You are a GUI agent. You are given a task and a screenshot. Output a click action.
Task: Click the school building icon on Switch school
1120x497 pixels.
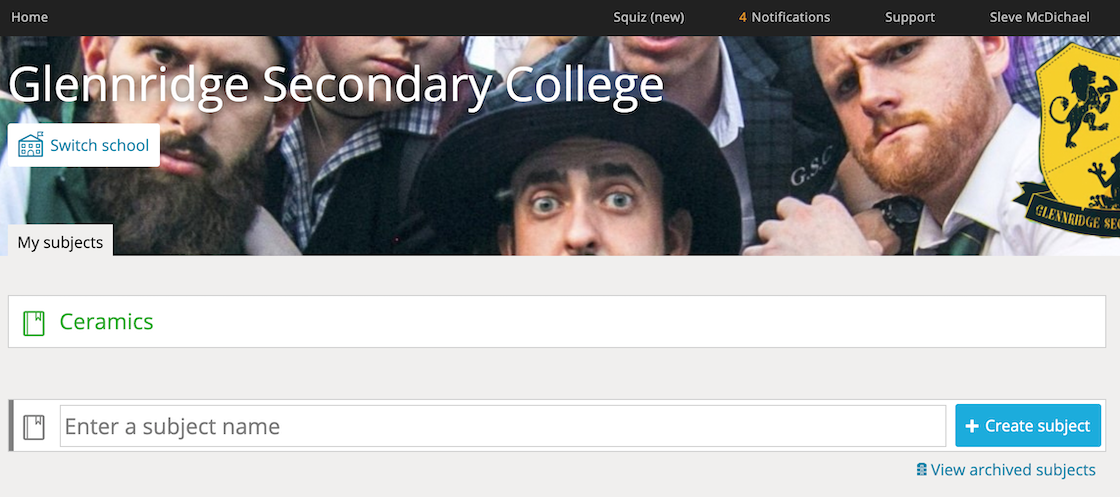[x=31, y=146]
